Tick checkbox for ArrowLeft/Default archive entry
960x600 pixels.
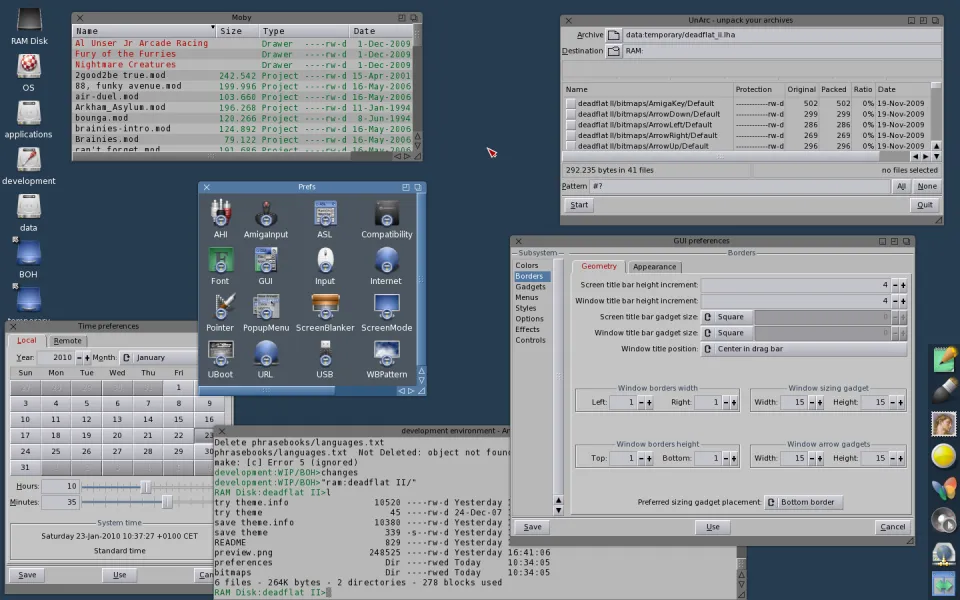(570, 125)
